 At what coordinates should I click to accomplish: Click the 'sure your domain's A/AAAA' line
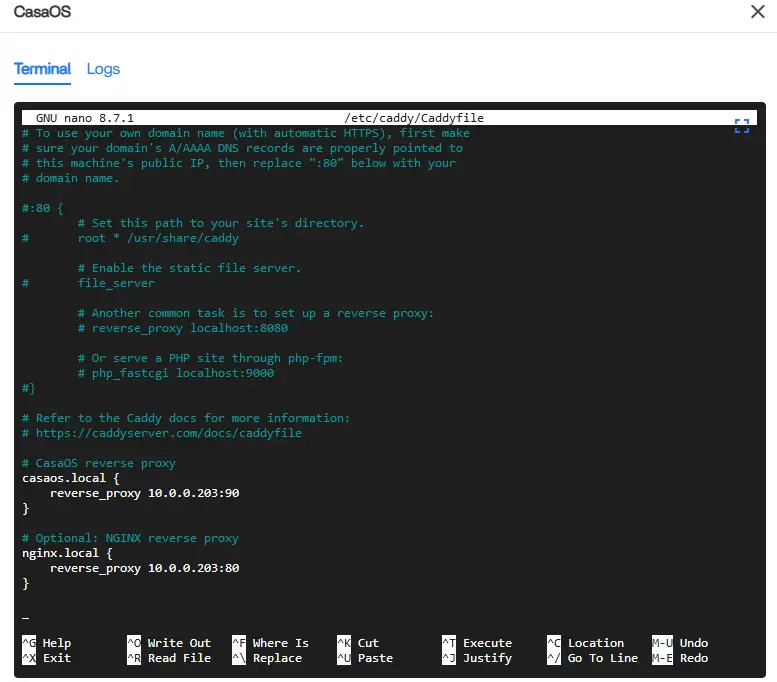242,148
